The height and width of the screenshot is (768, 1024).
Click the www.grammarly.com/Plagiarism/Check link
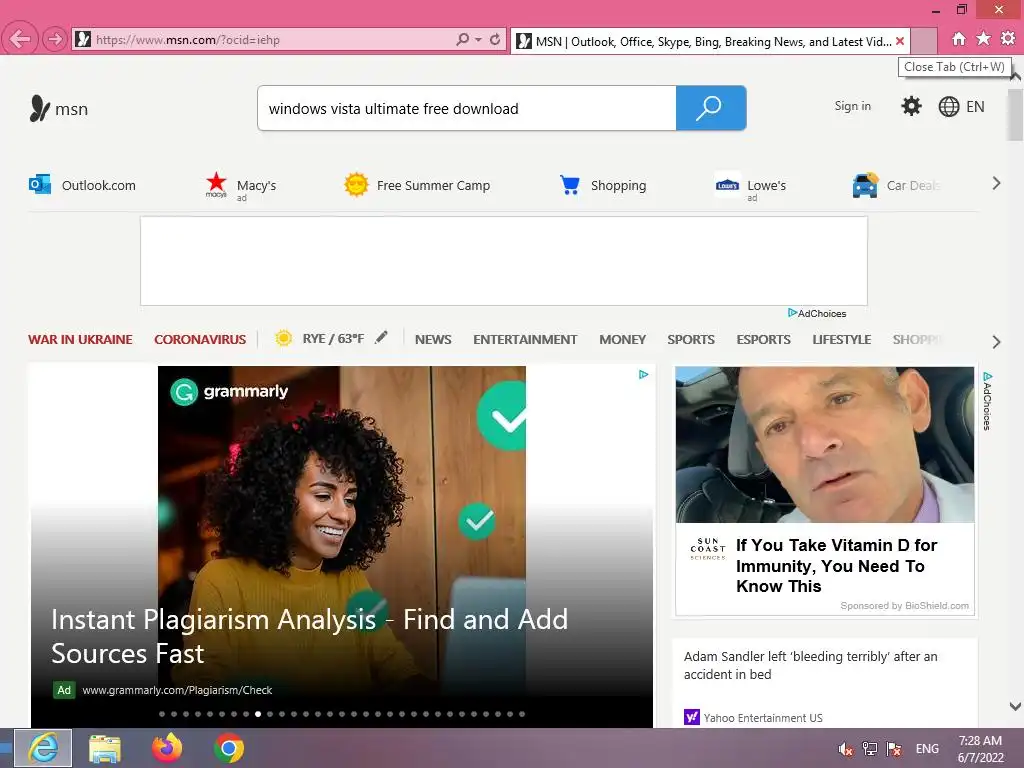point(177,690)
